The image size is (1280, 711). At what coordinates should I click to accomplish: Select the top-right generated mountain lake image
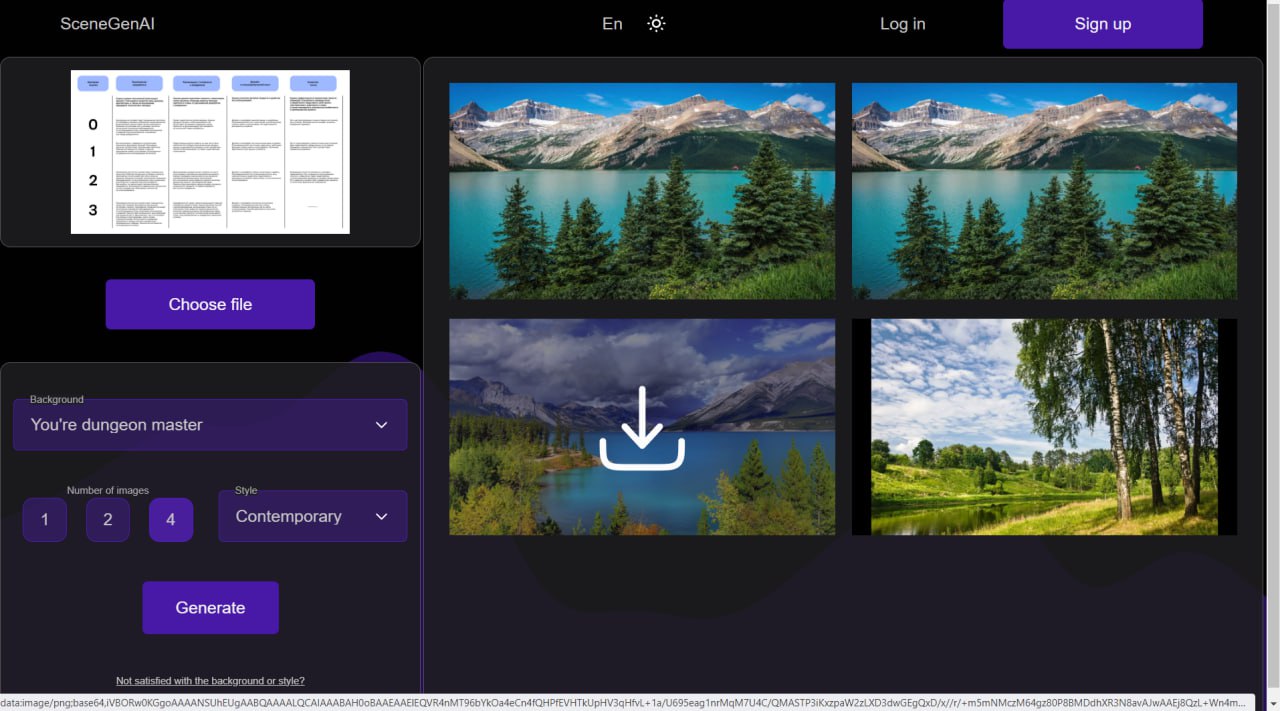[x=1044, y=191]
